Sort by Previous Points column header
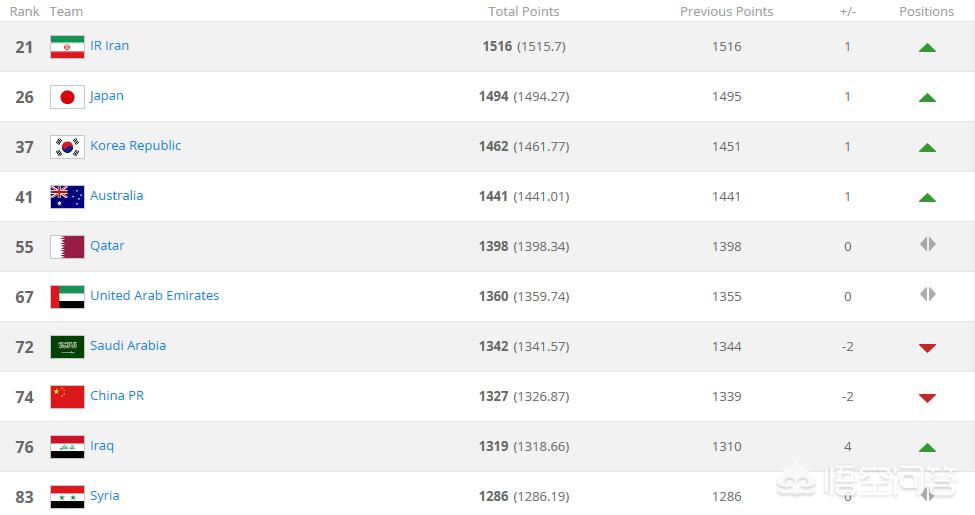975x515 pixels. [x=726, y=11]
